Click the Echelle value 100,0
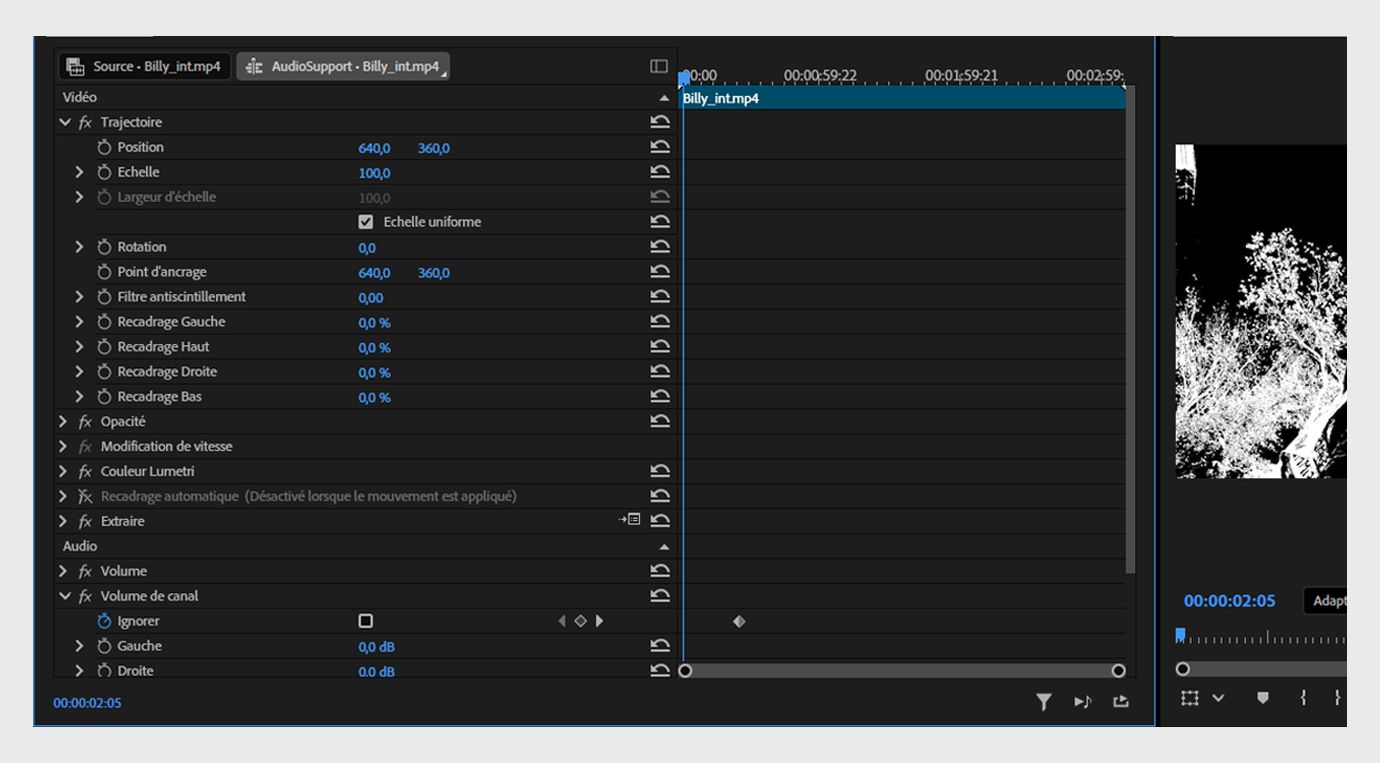The height and width of the screenshot is (763, 1380). (375, 173)
